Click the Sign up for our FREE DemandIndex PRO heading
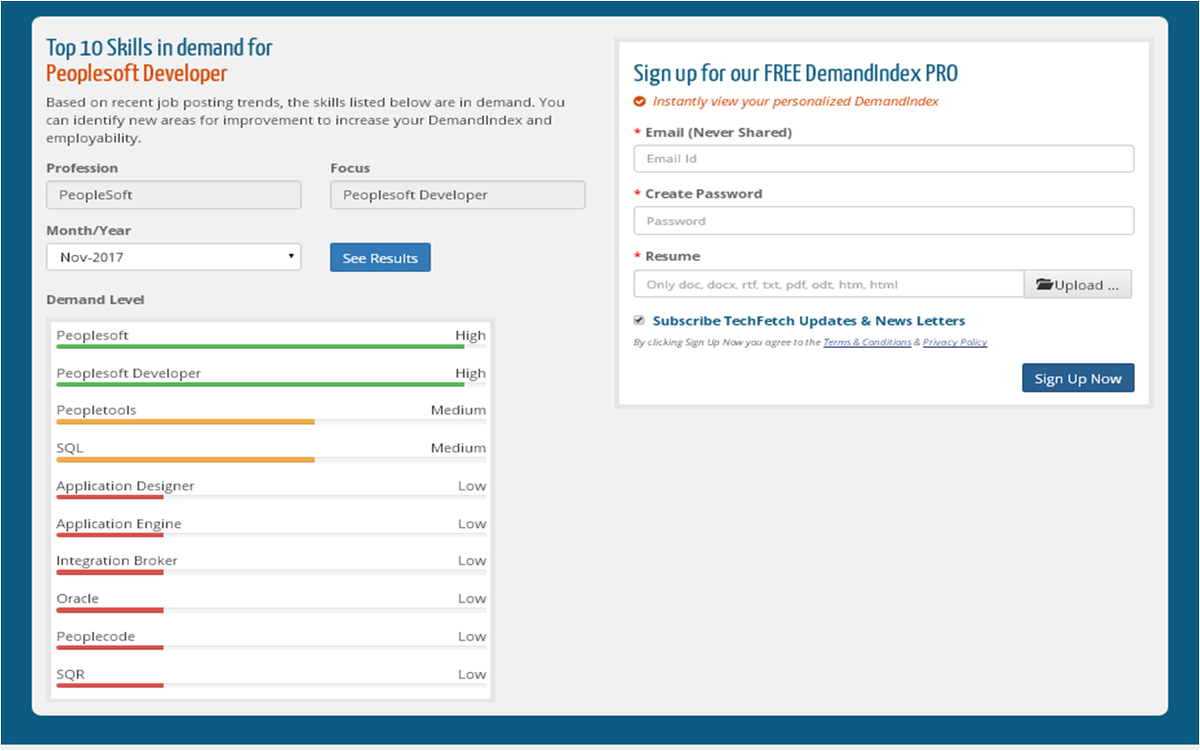The width and height of the screenshot is (1200, 751). [x=795, y=73]
